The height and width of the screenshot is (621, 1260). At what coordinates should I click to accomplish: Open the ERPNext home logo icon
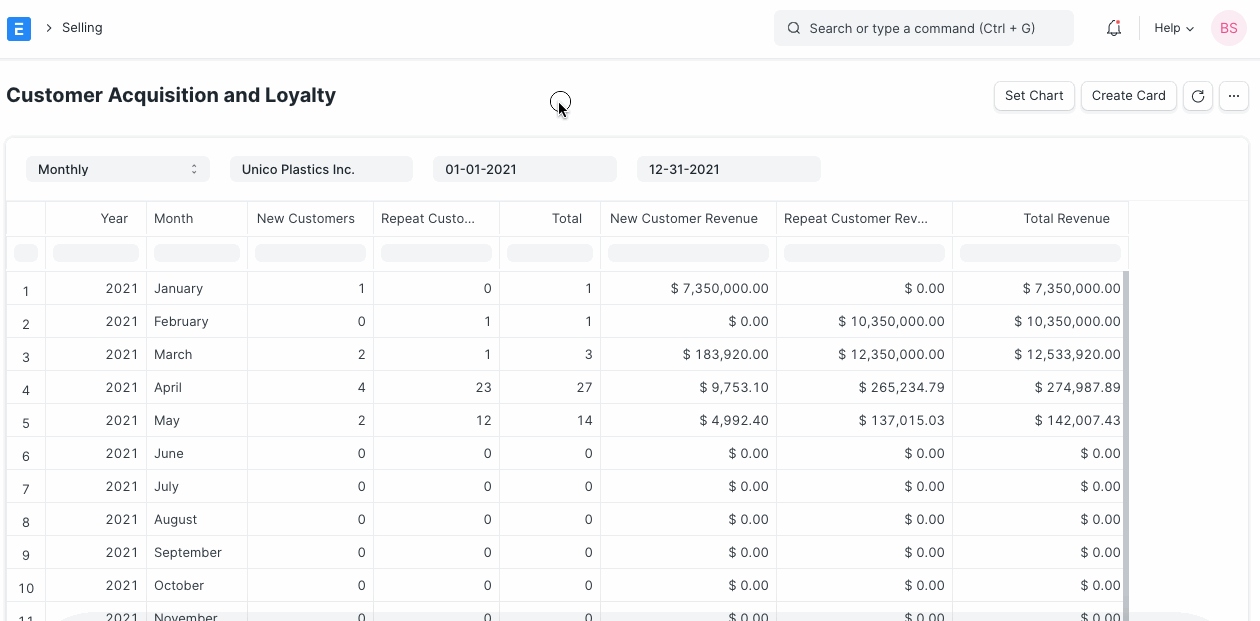[18, 27]
